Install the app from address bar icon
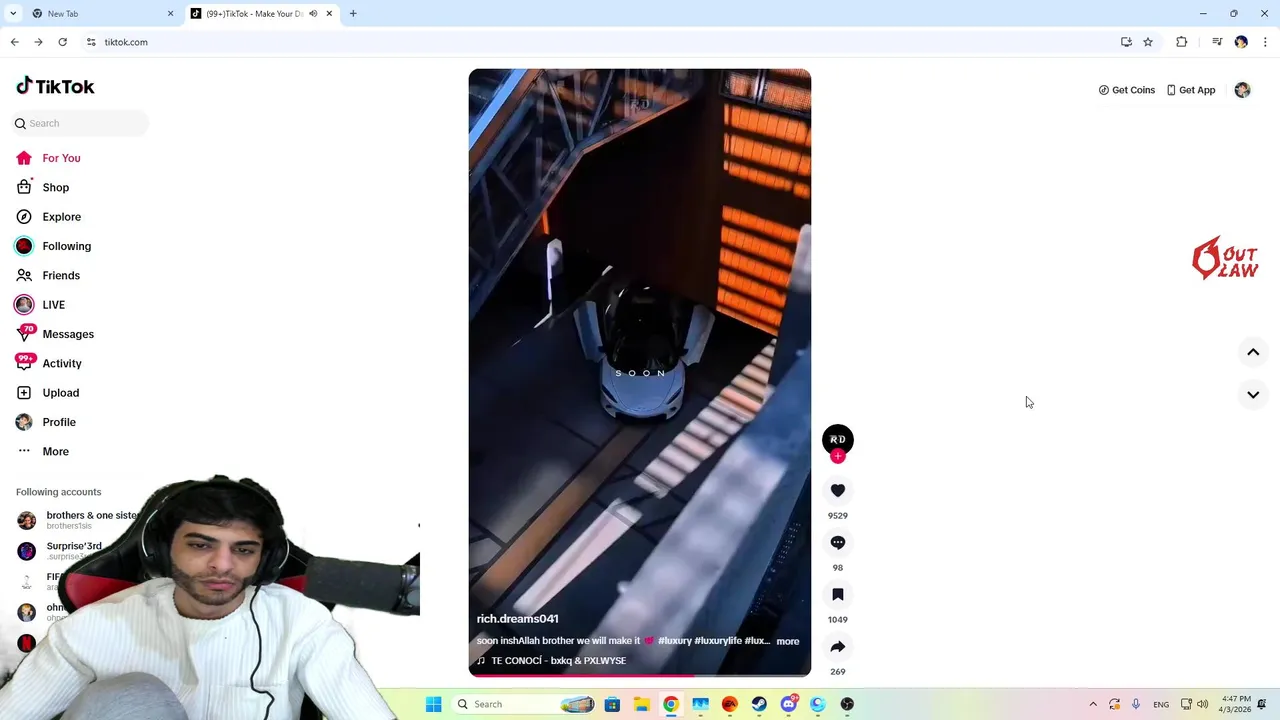This screenshot has width=1280, height=720. click(x=1126, y=42)
